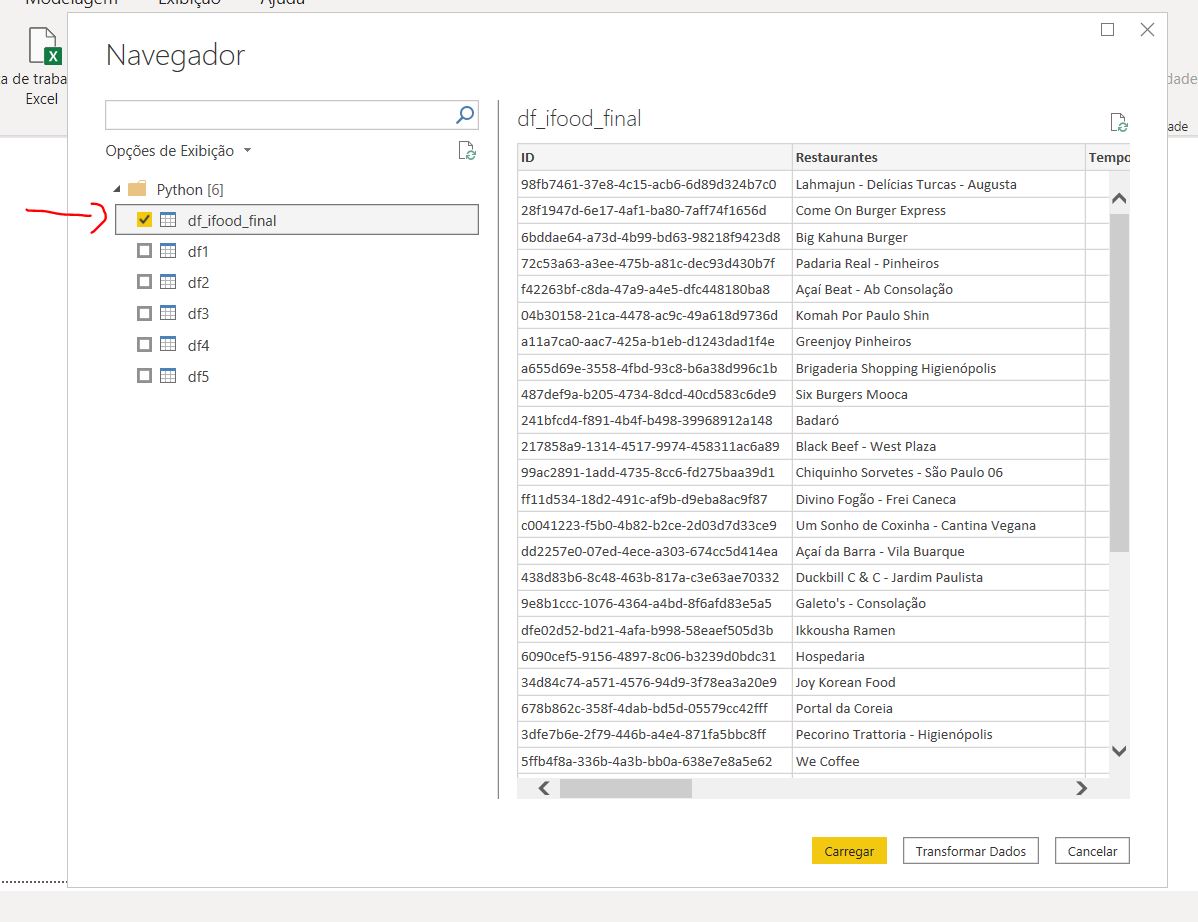Maximize the Navegador dialog
The height and width of the screenshot is (922, 1198).
1107,30
